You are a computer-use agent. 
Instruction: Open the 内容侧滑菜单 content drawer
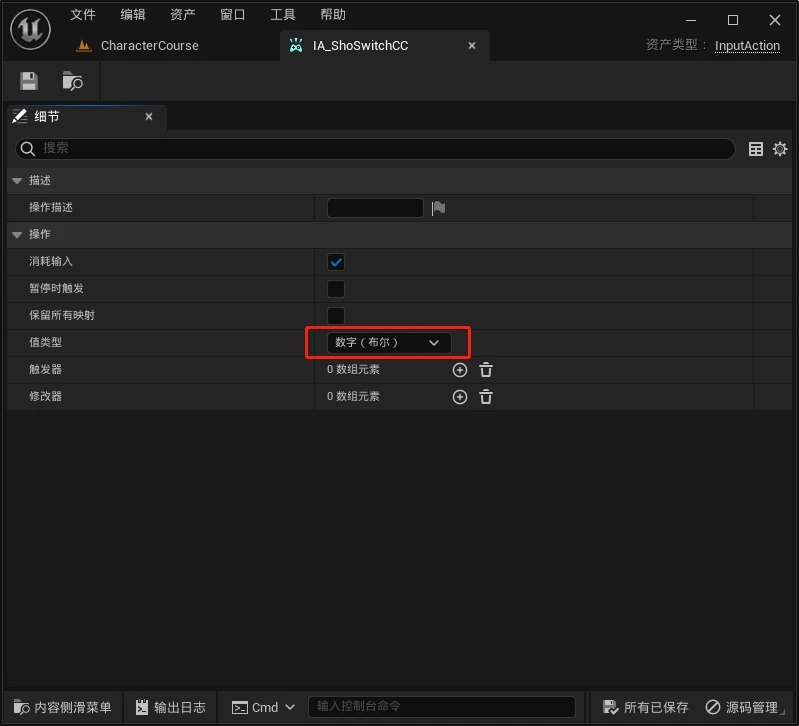tap(62, 707)
